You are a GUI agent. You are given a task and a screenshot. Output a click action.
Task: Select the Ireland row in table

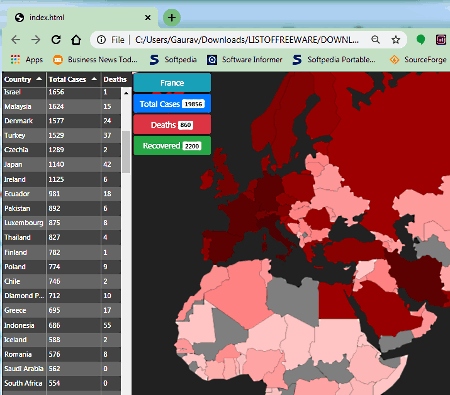click(62, 179)
